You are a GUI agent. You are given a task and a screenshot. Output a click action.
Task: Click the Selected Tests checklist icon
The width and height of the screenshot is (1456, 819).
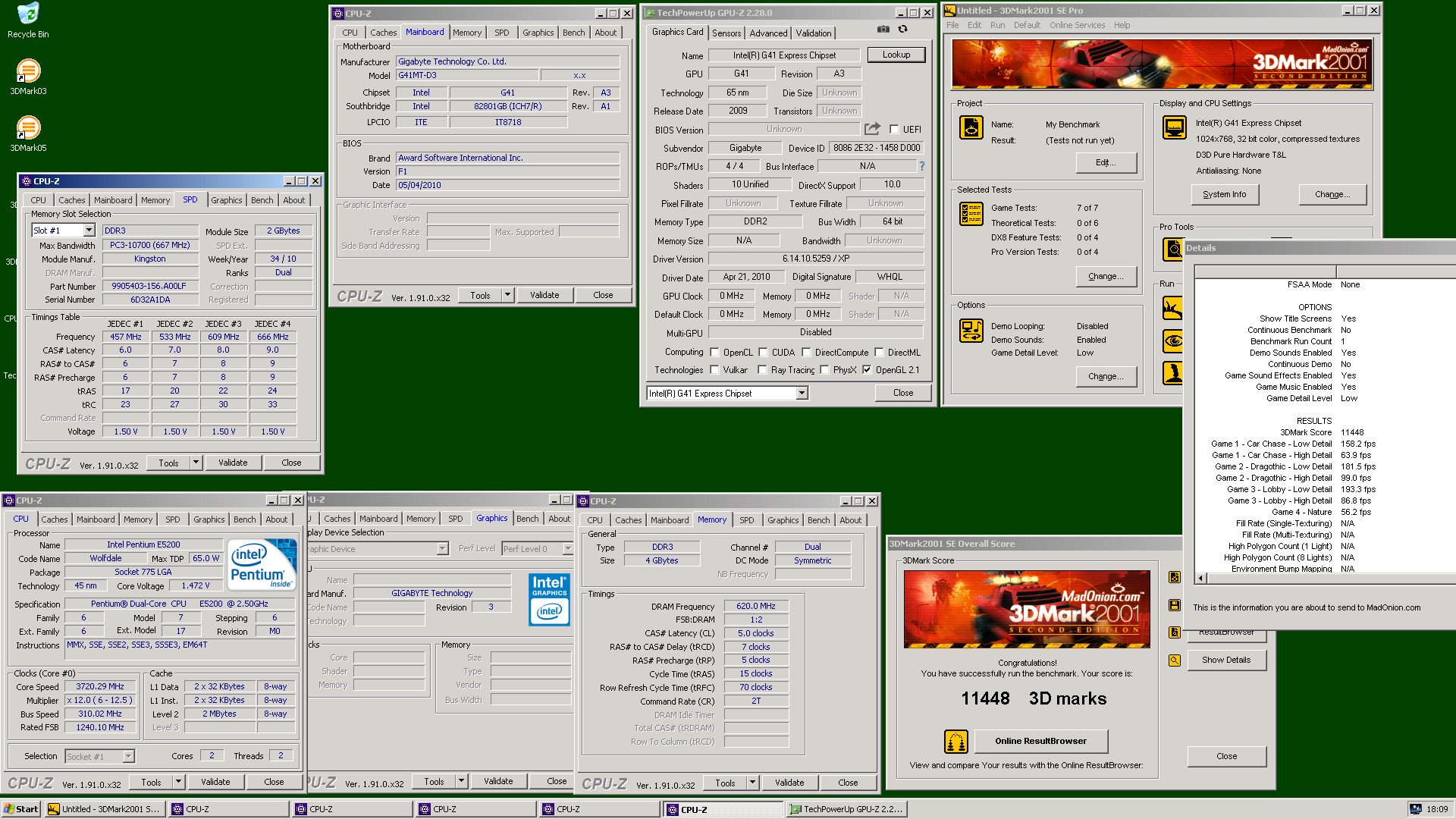tap(971, 214)
